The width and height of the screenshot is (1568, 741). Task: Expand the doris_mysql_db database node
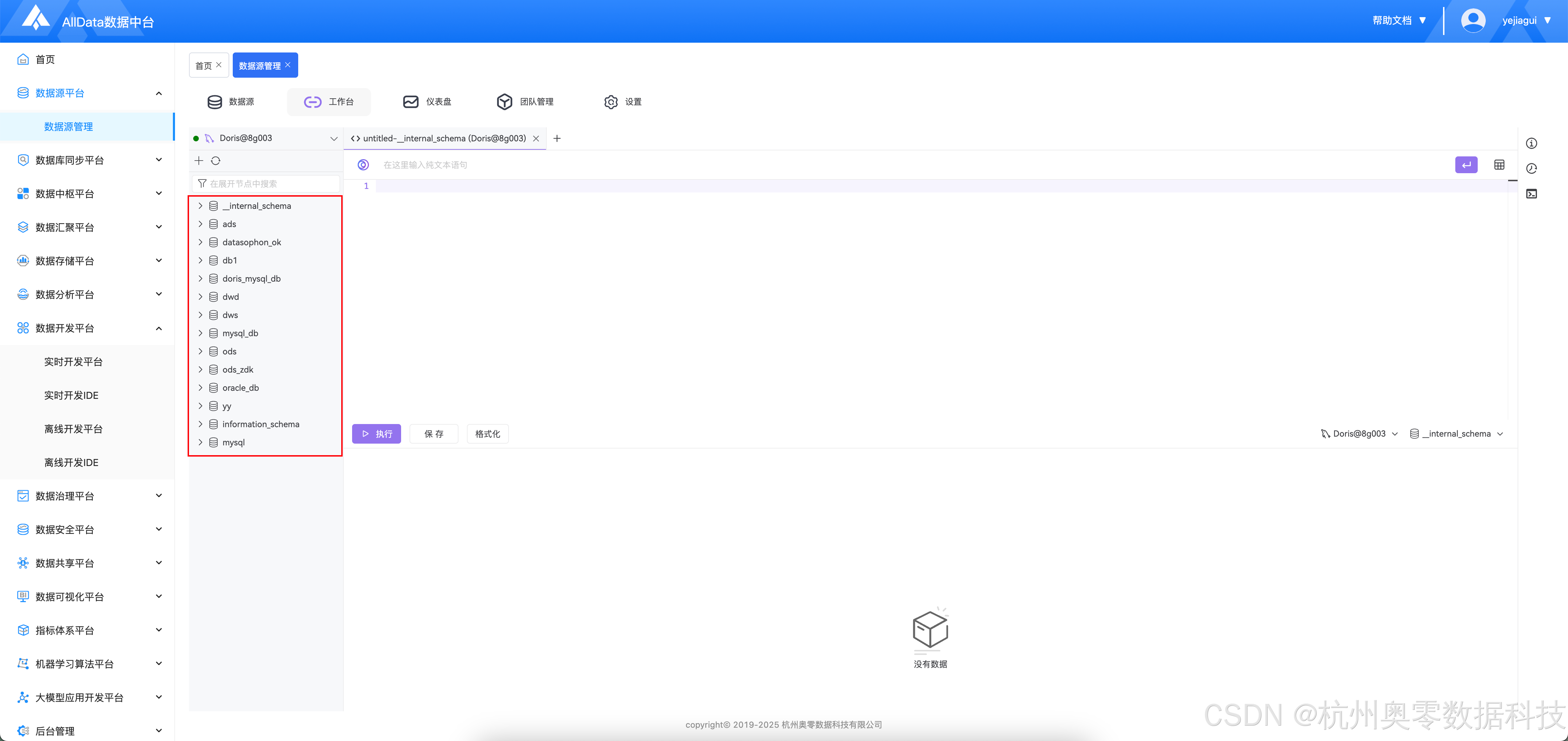pos(200,278)
